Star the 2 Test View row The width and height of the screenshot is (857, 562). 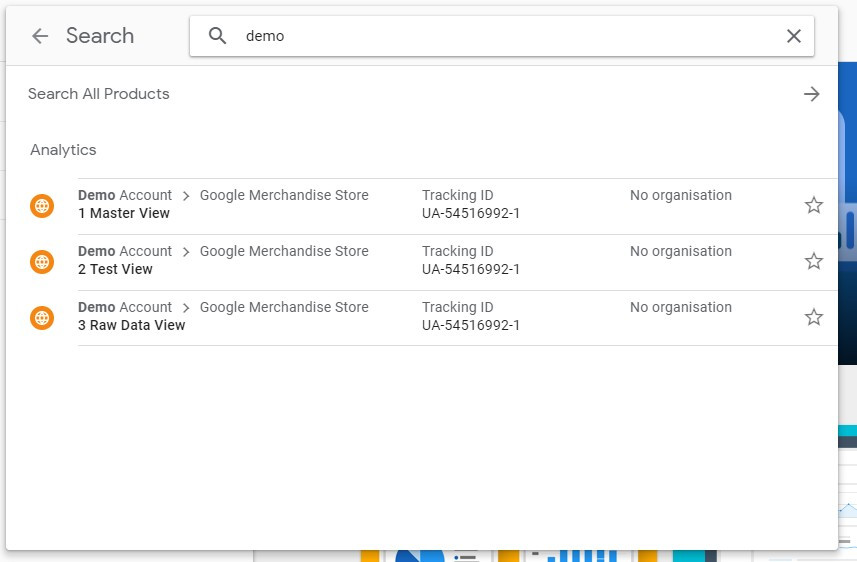pyautogui.click(x=813, y=261)
